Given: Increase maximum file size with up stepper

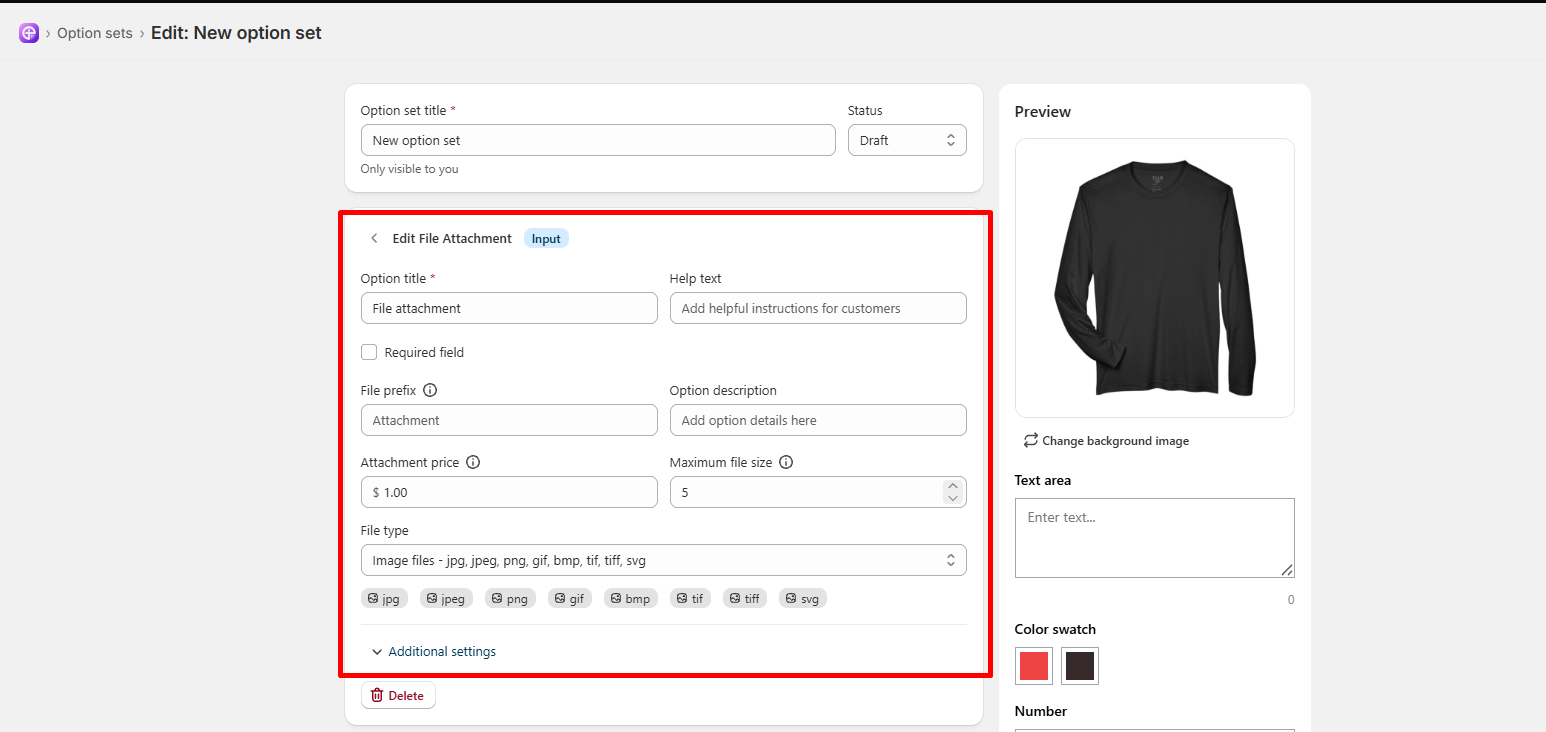Looking at the screenshot, I should click(953, 486).
